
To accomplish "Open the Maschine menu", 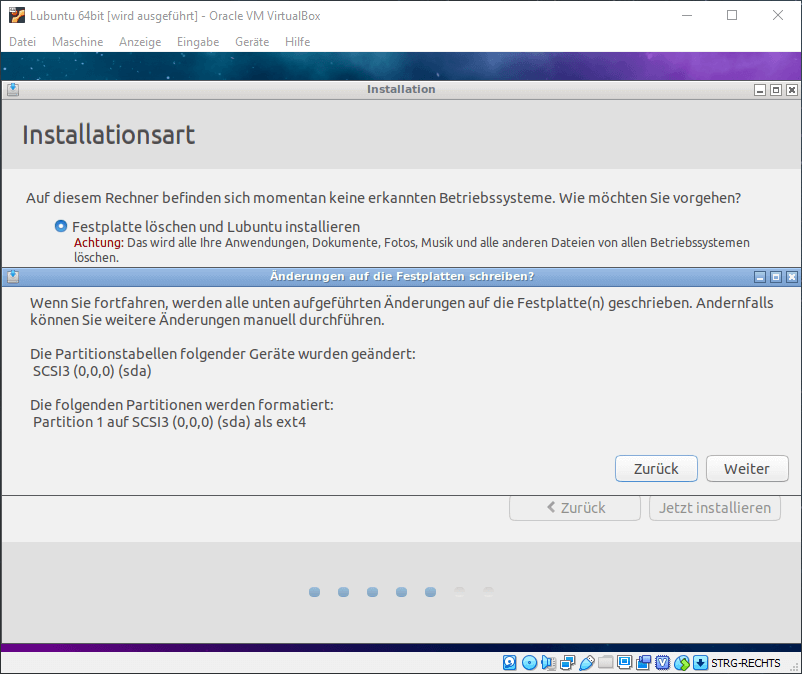I will click(x=78, y=42).
